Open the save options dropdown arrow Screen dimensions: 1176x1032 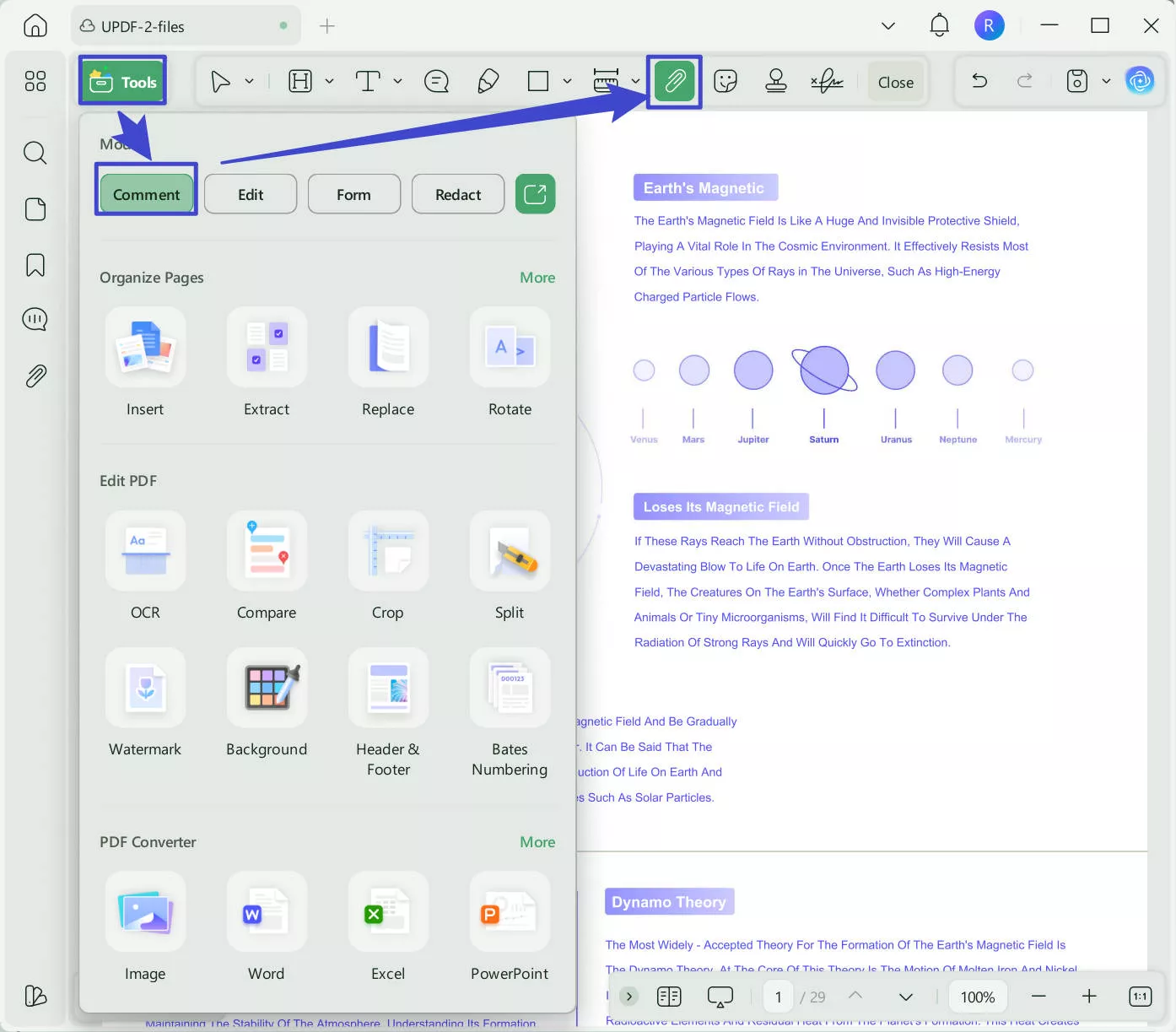(x=1106, y=82)
